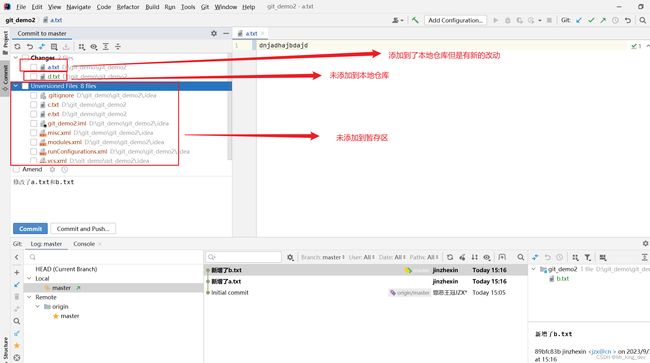Click Git Push arrow icon

[603, 20]
